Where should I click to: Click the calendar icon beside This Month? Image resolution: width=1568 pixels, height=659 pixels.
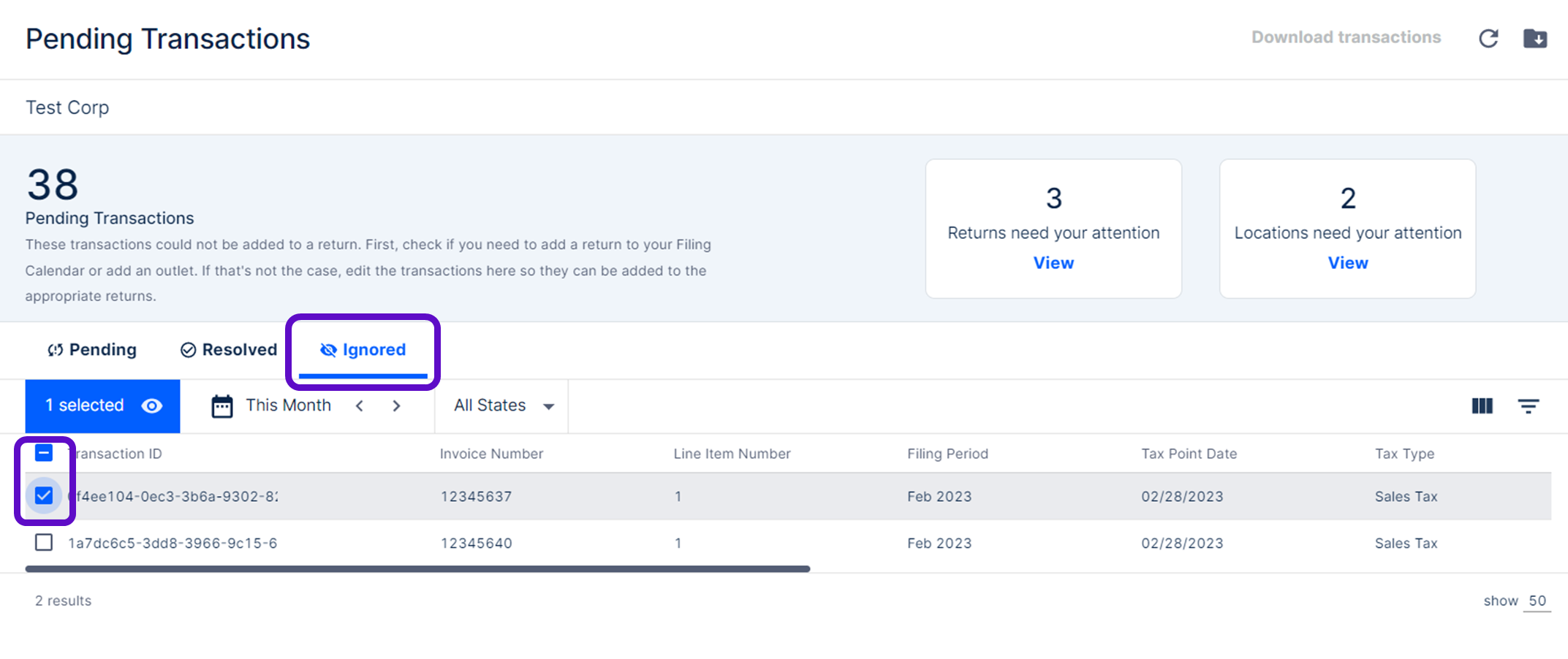click(222, 406)
